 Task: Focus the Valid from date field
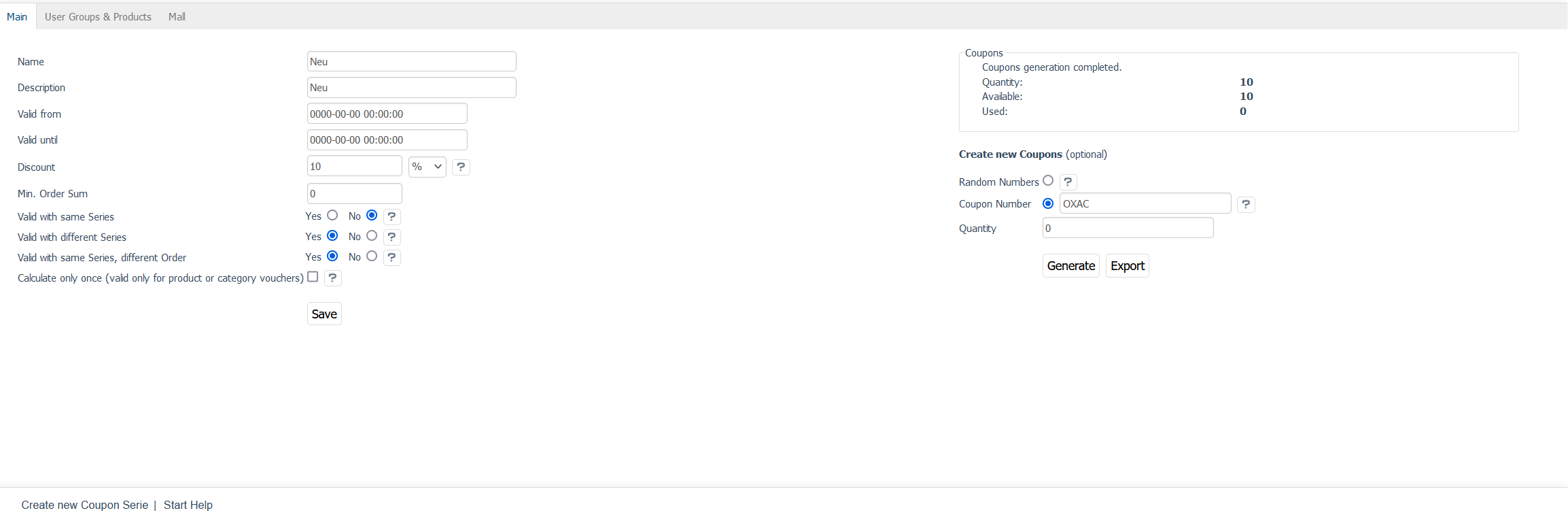(x=387, y=114)
